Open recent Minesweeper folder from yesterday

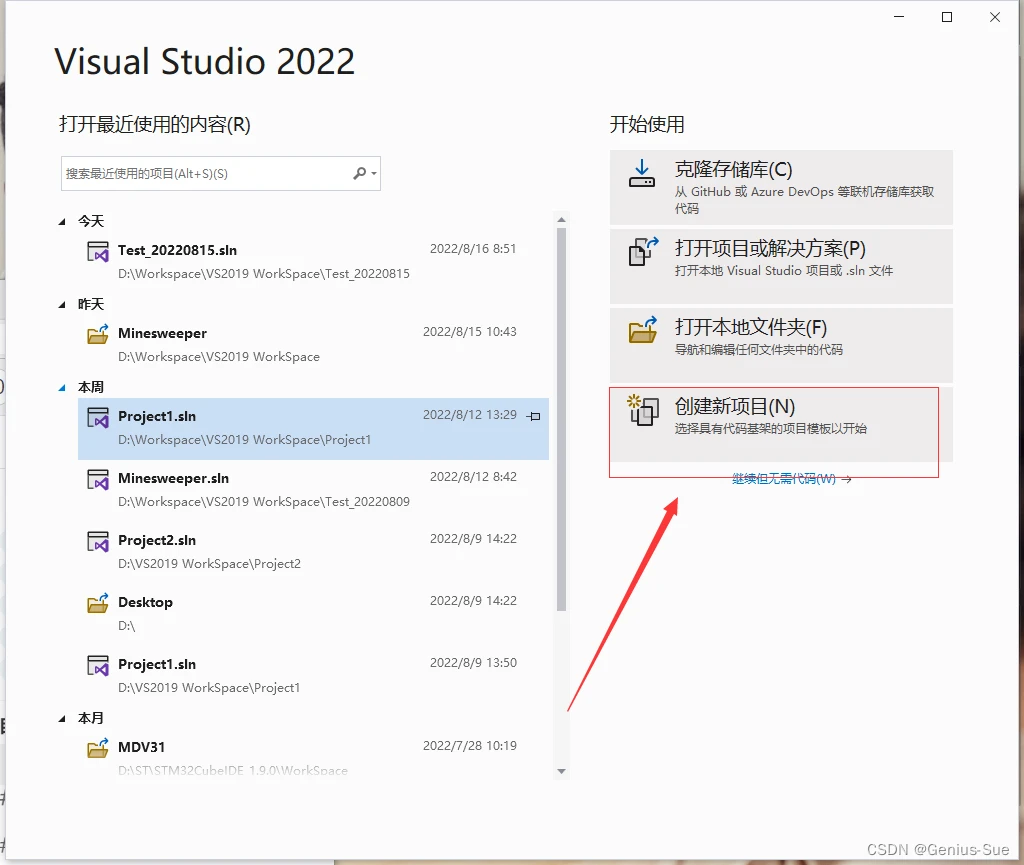click(313, 345)
